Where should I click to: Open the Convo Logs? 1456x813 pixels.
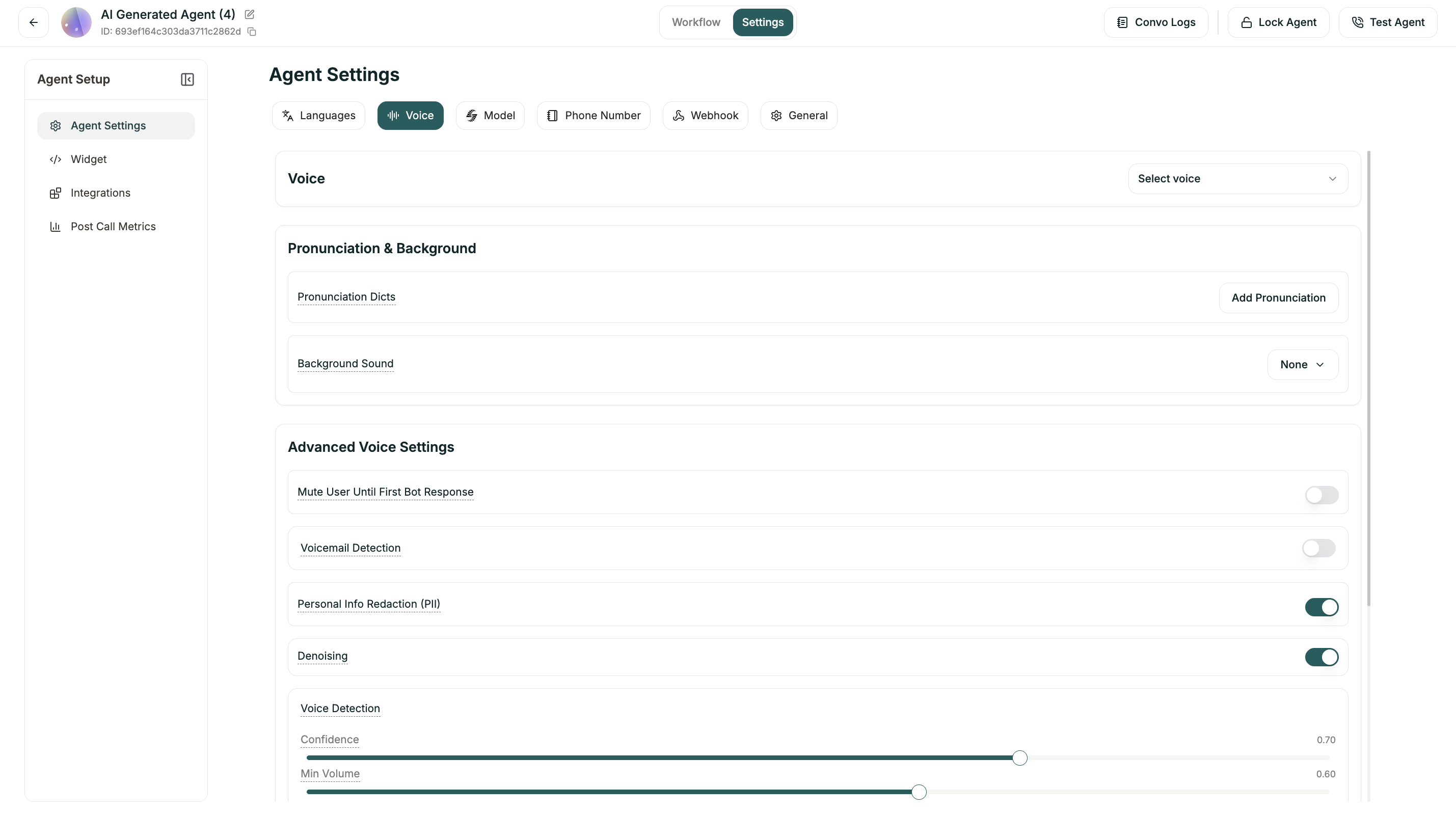point(1156,22)
